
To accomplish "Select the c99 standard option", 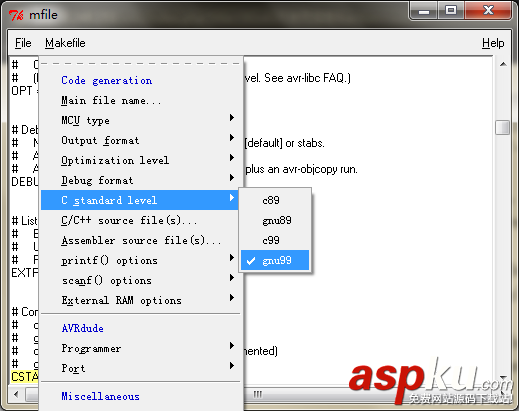I will [x=275, y=240].
